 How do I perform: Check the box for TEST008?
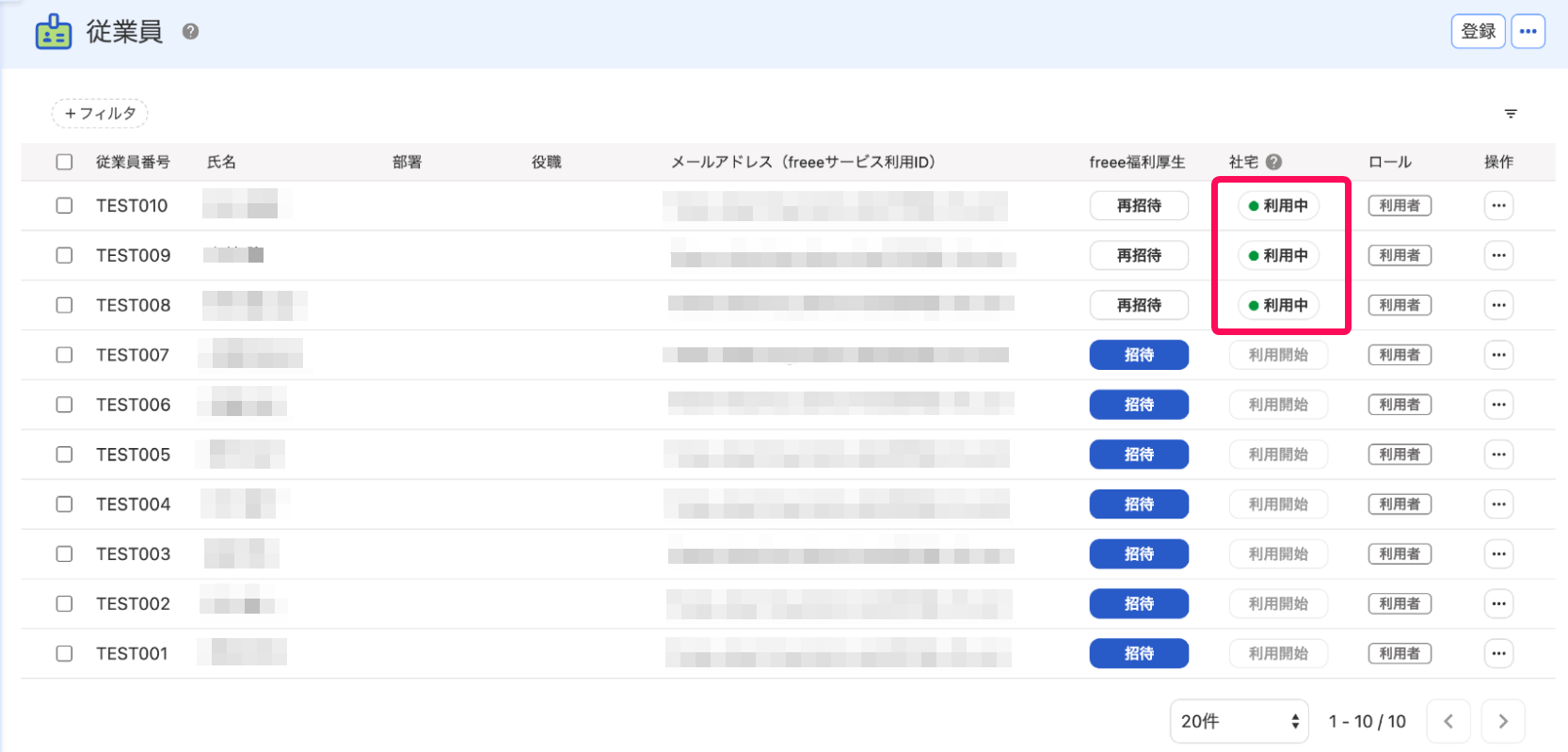pyautogui.click(x=64, y=305)
